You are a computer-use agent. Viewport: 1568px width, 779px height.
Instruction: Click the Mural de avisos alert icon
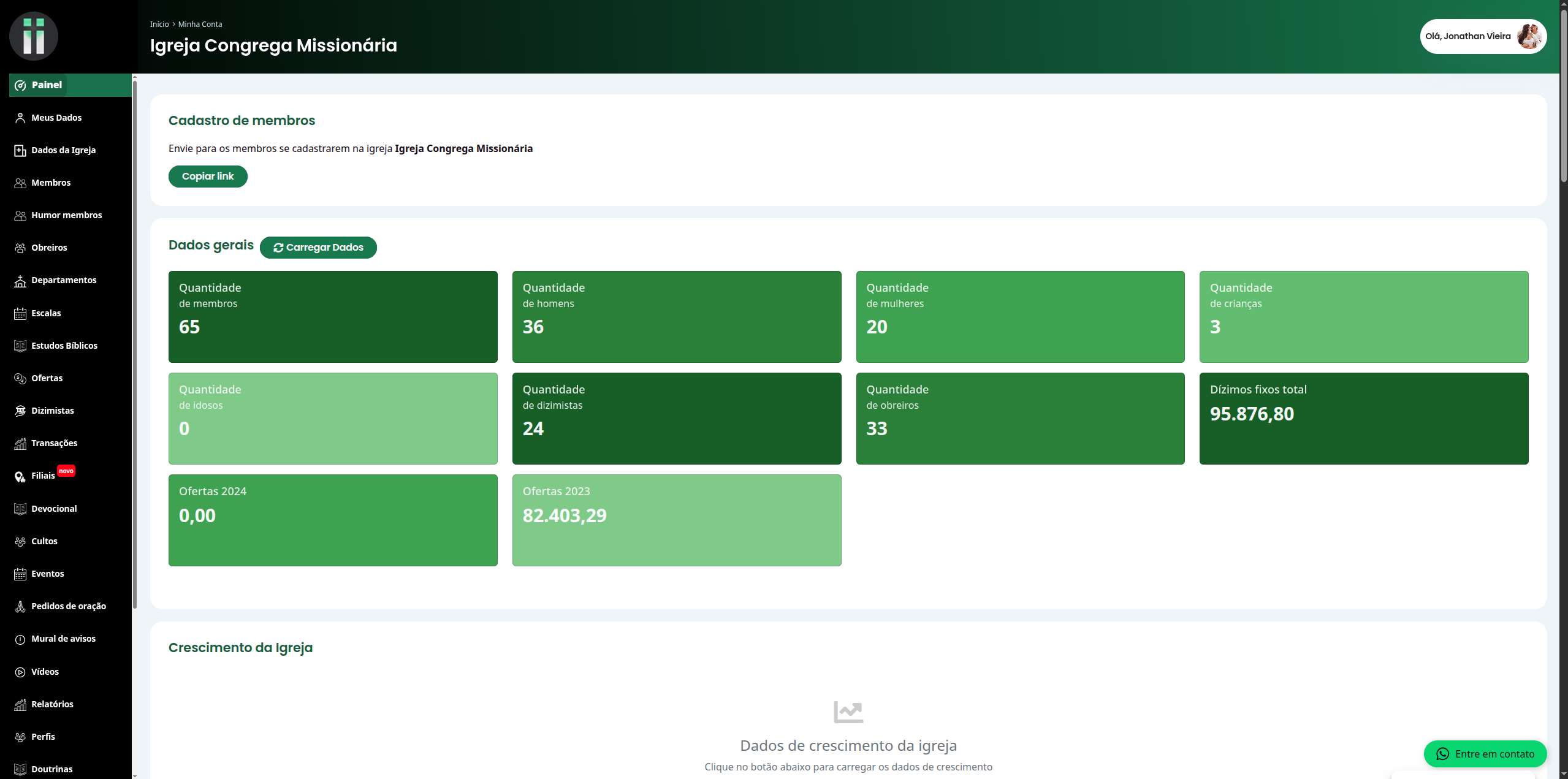[x=20, y=639]
